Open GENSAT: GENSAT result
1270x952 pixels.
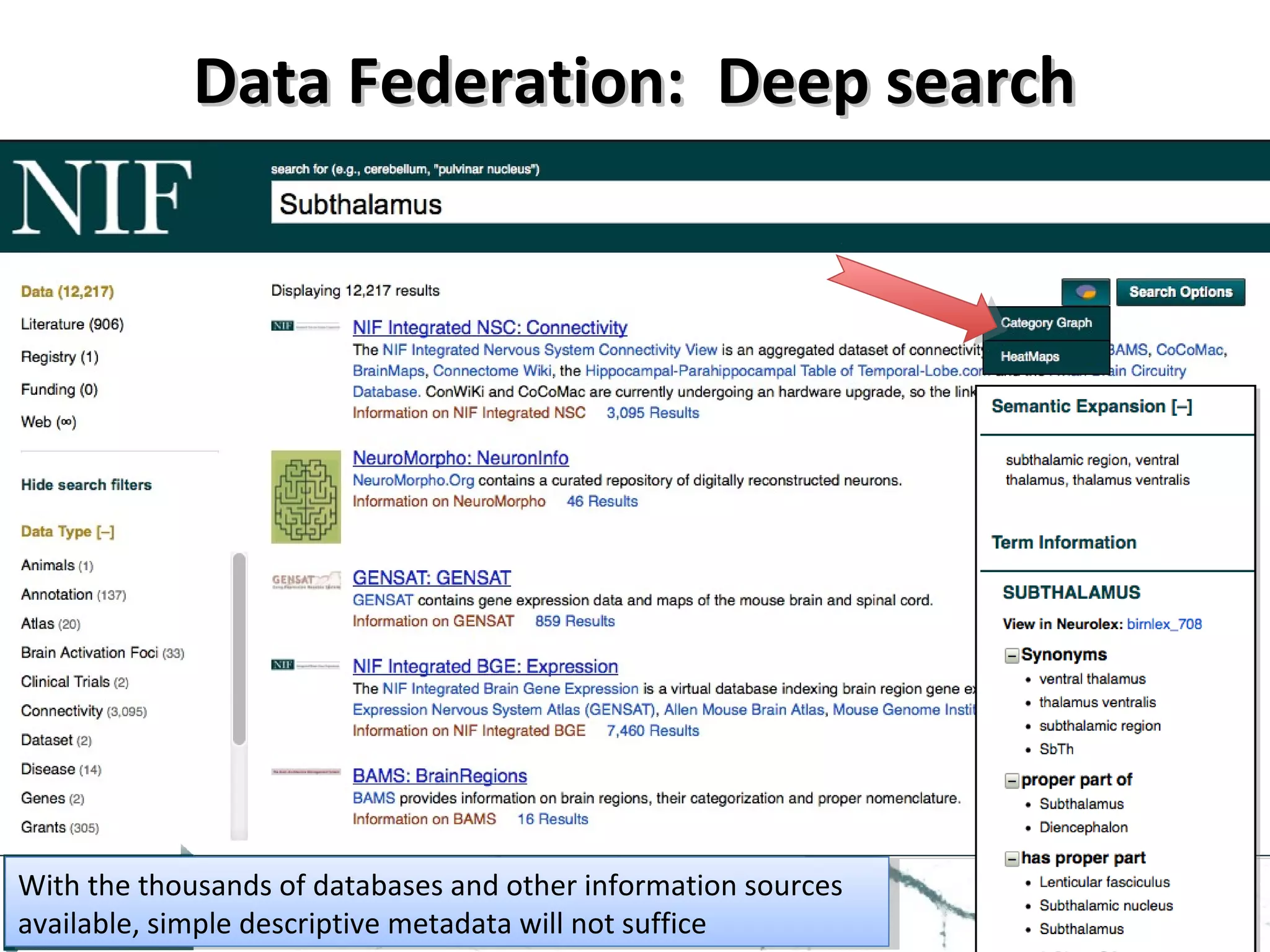coord(432,578)
